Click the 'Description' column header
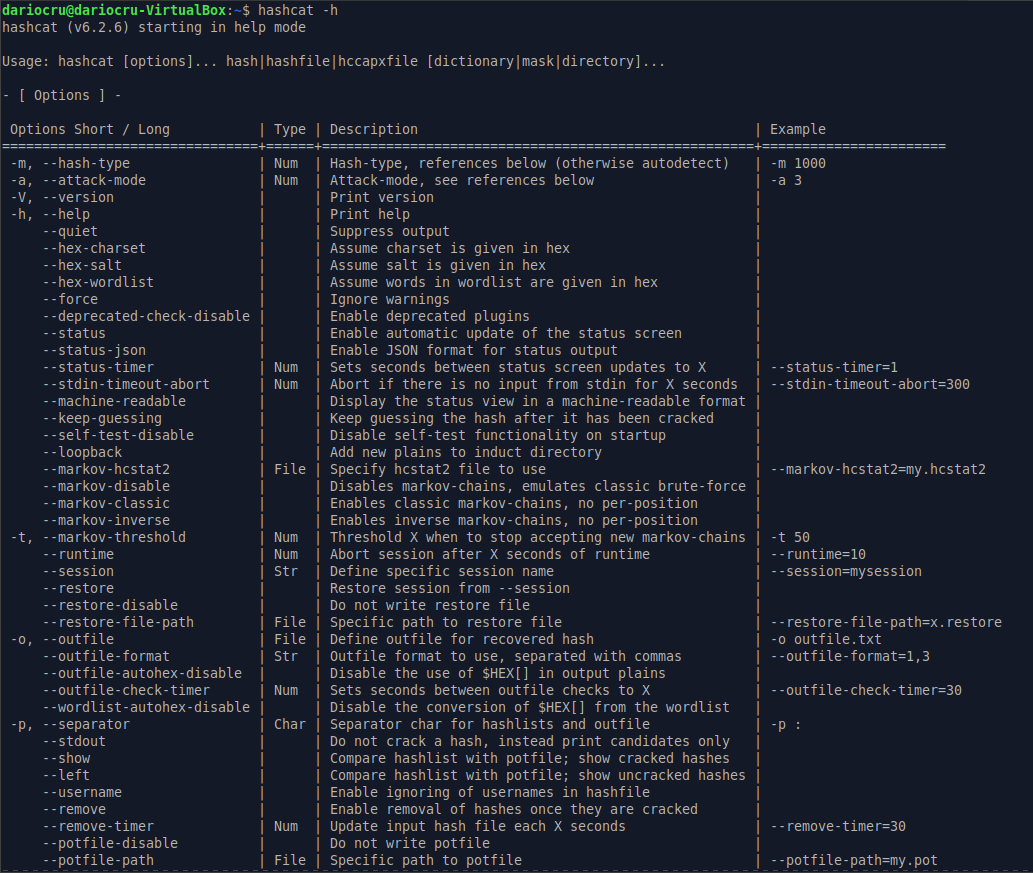The image size is (1033, 873). point(374,130)
